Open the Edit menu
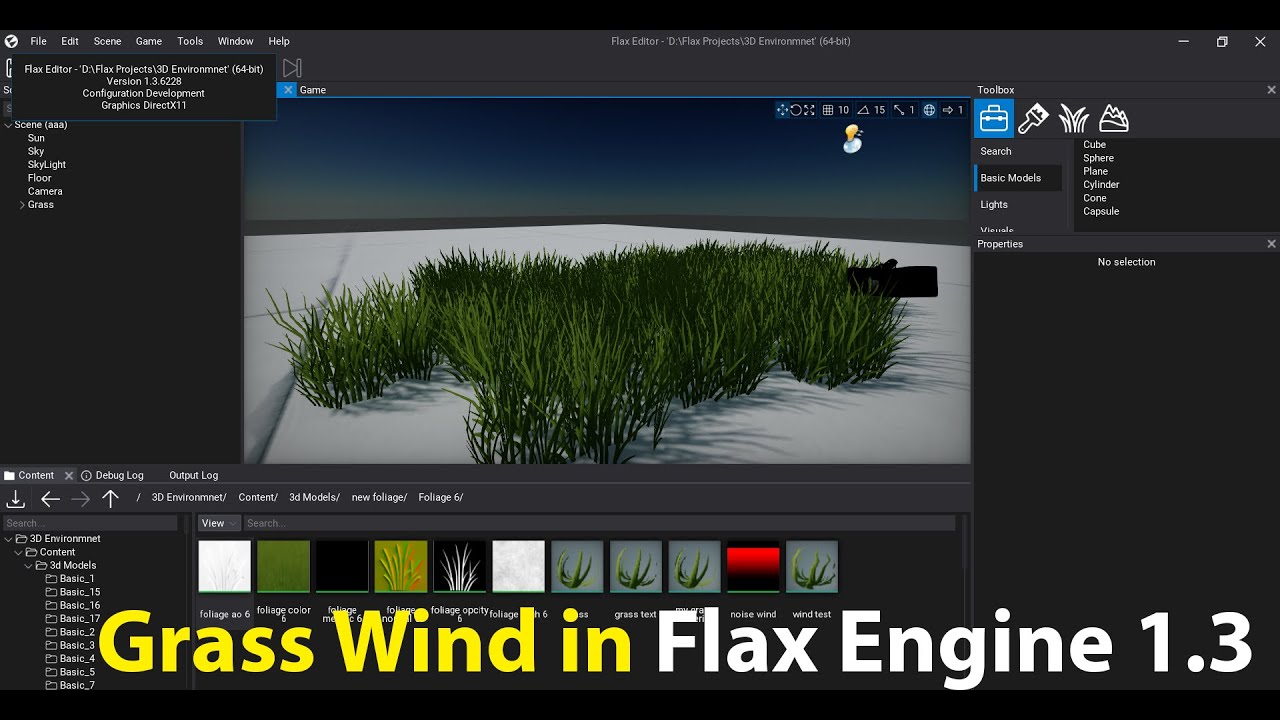 pyautogui.click(x=70, y=41)
